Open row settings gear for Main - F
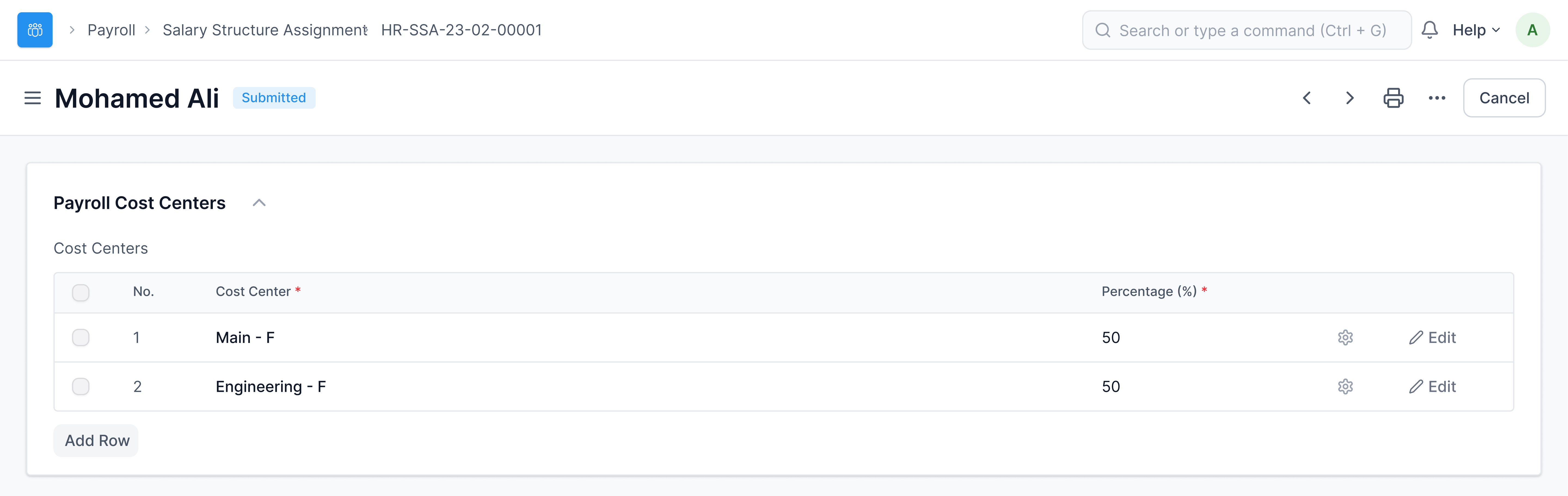The image size is (1568, 496). pos(1345,337)
